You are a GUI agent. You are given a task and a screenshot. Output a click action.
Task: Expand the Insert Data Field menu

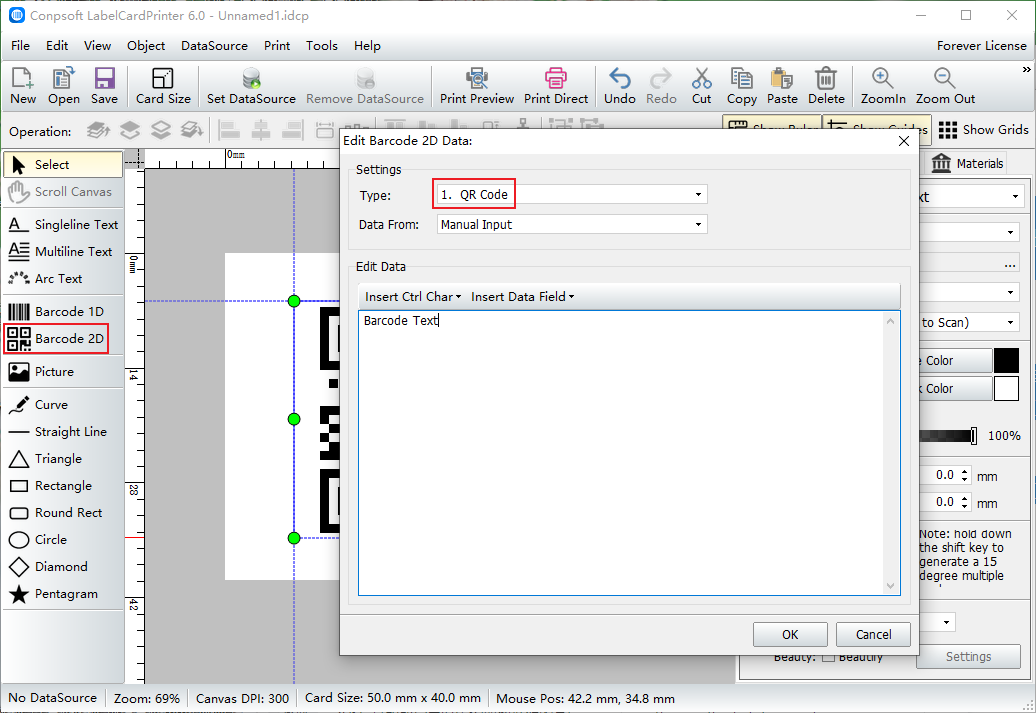click(523, 297)
